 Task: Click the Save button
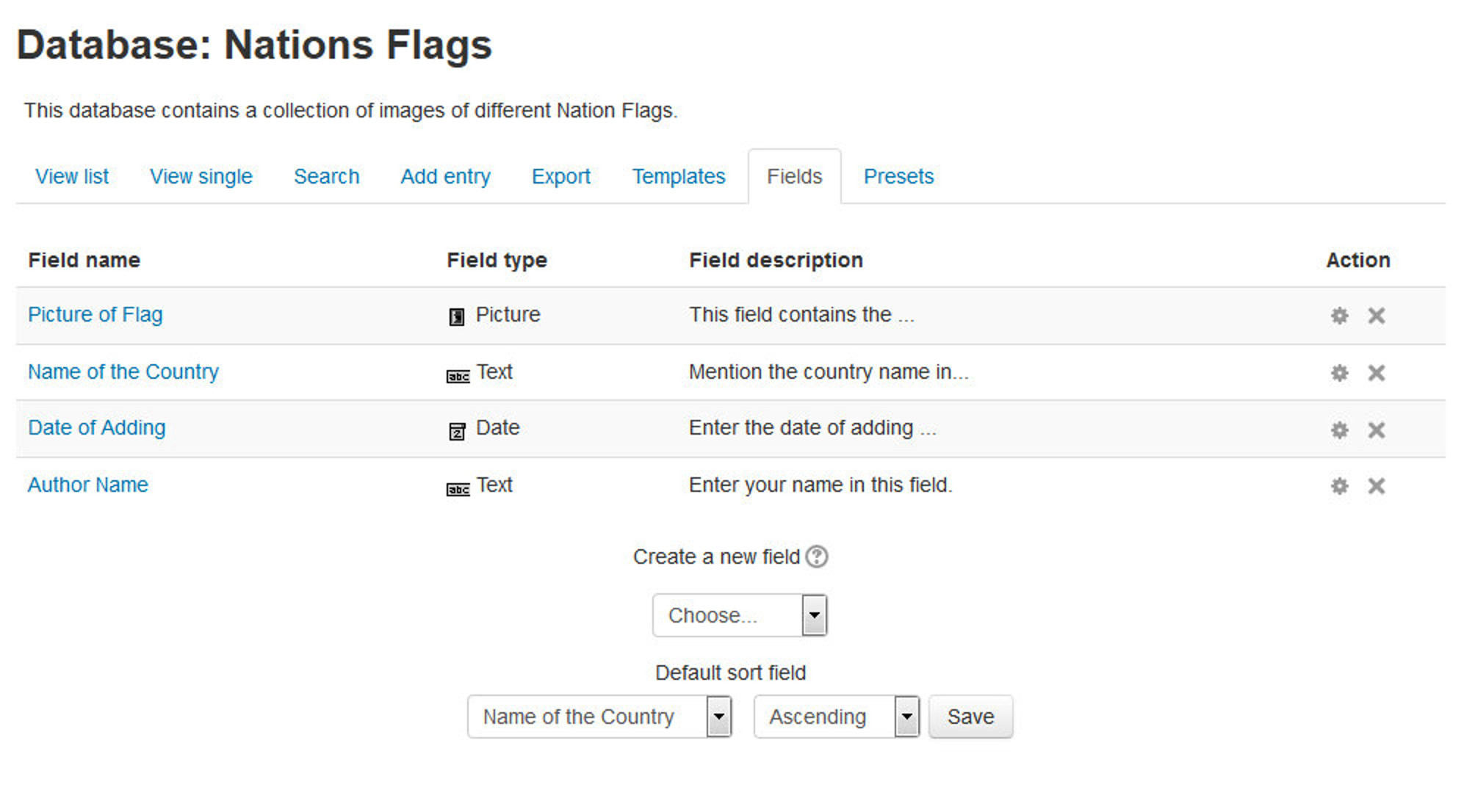coord(970,717)
